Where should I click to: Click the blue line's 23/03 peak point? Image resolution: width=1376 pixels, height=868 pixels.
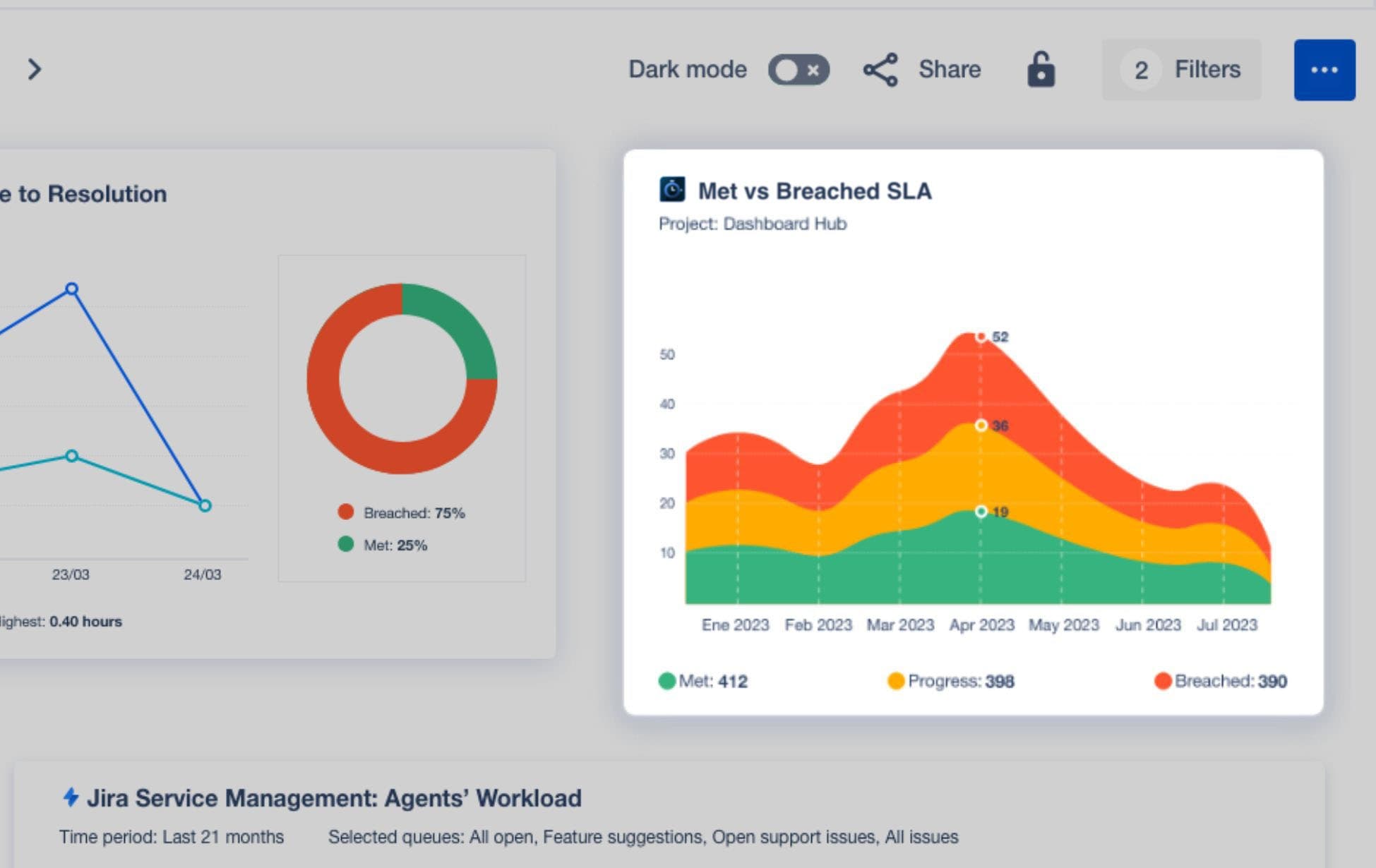pyautogui.click(x=71, y=289)
